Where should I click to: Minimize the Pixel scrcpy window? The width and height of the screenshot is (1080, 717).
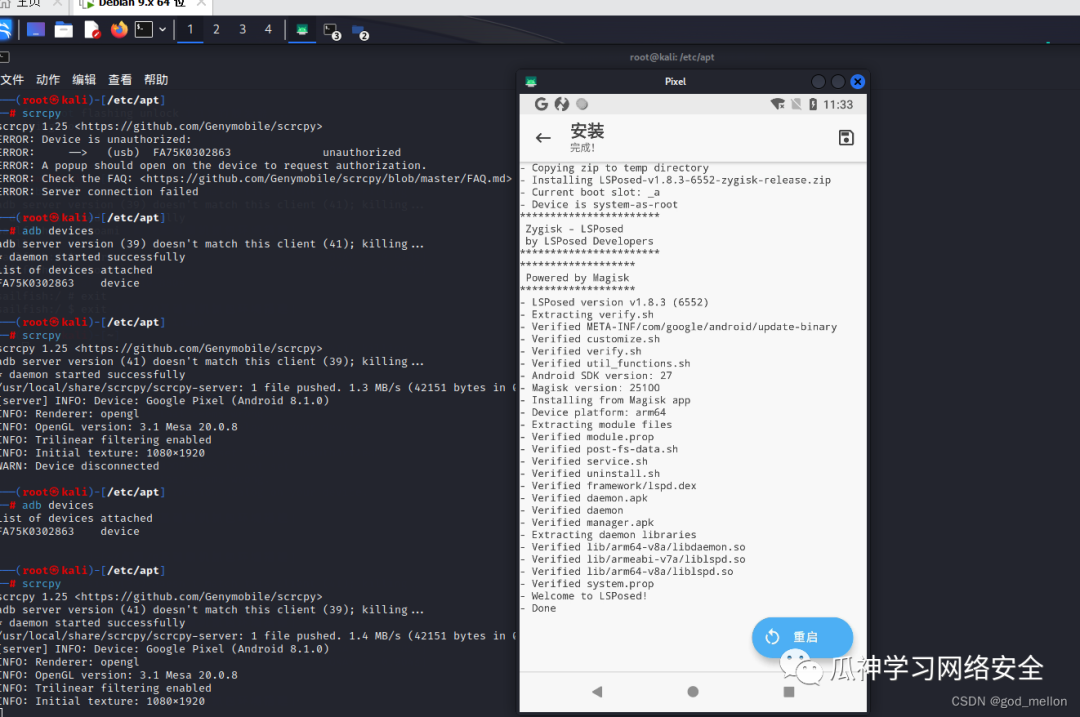pyautogui.click(x=818, y=81)
